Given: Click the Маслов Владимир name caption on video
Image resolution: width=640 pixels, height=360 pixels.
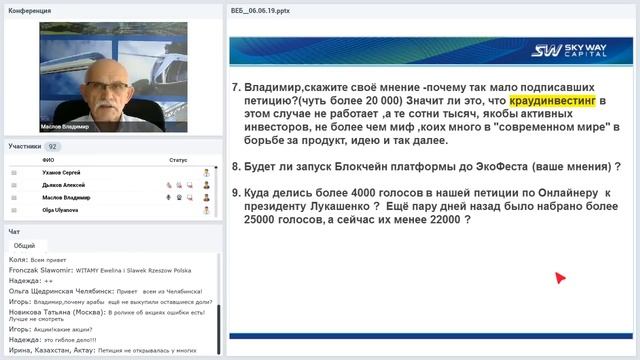Looking at the screenshot, I should [x=64, y=127].
